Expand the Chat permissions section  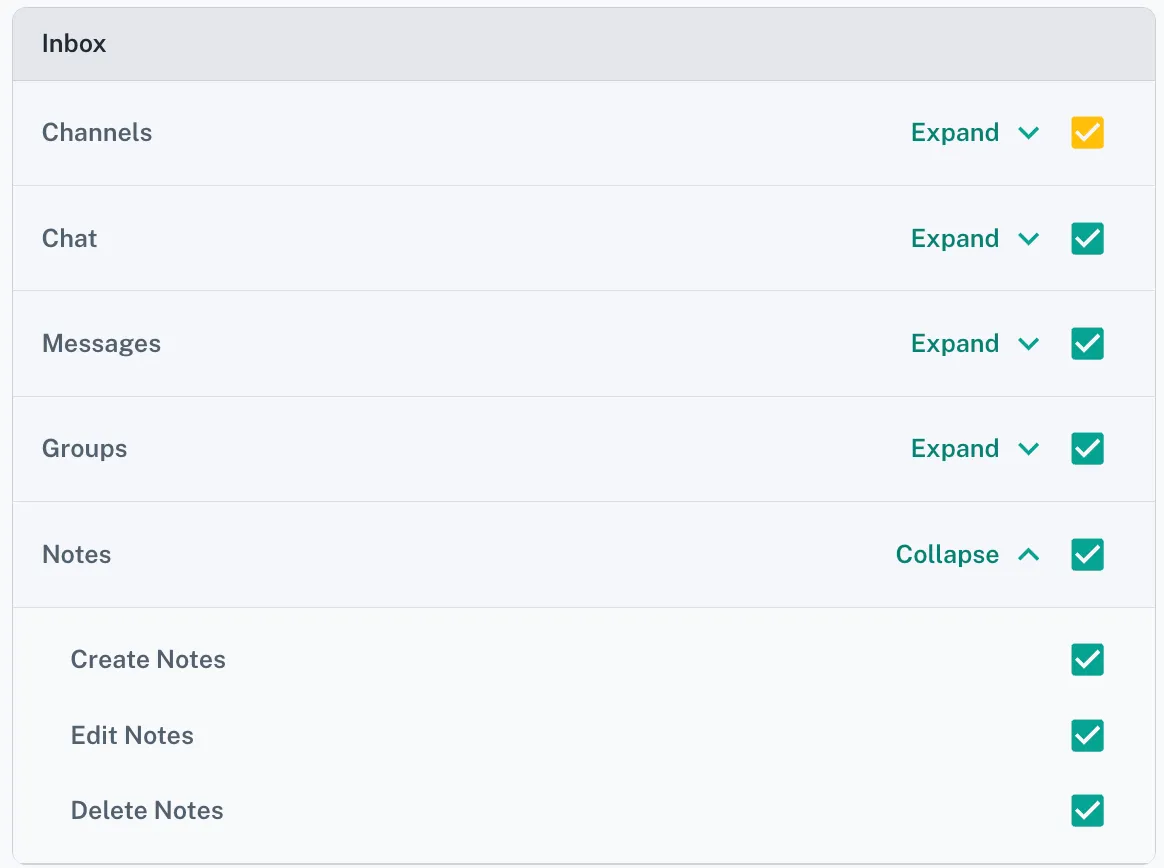click(x=955, y=239)
